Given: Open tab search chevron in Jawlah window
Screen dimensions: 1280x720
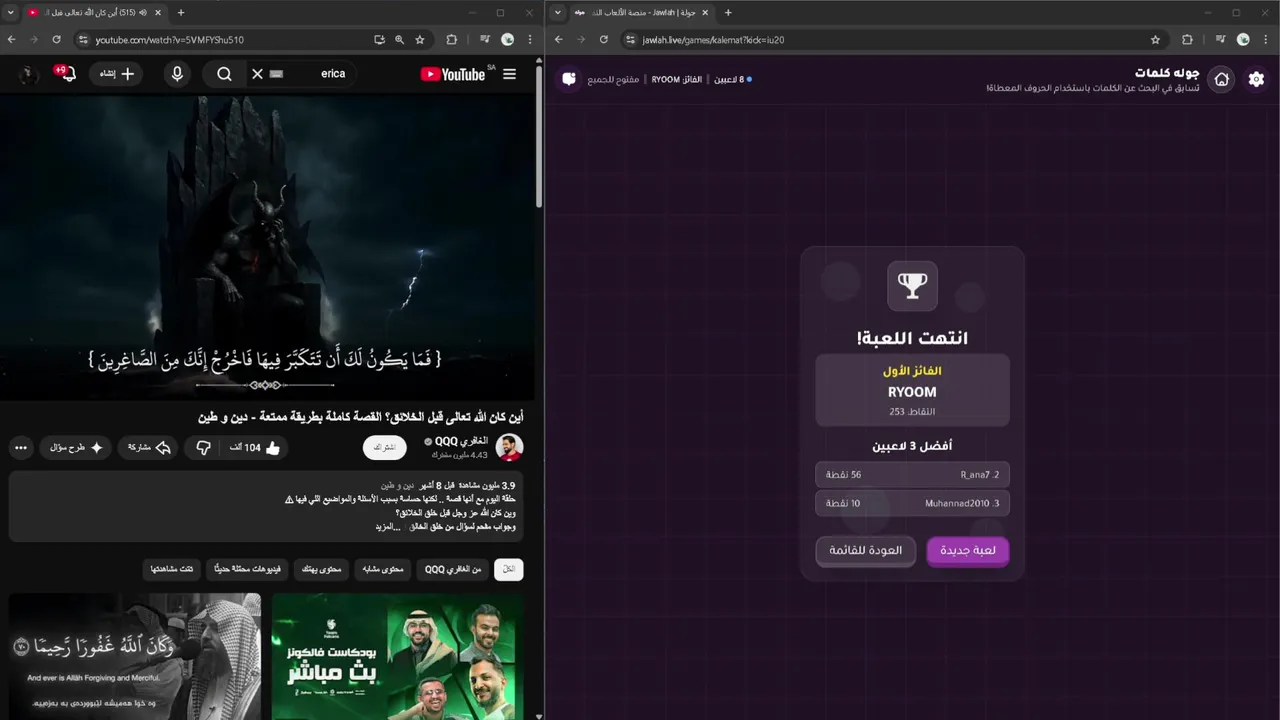Looking at the screenshot, I should [x=557, y=12].
